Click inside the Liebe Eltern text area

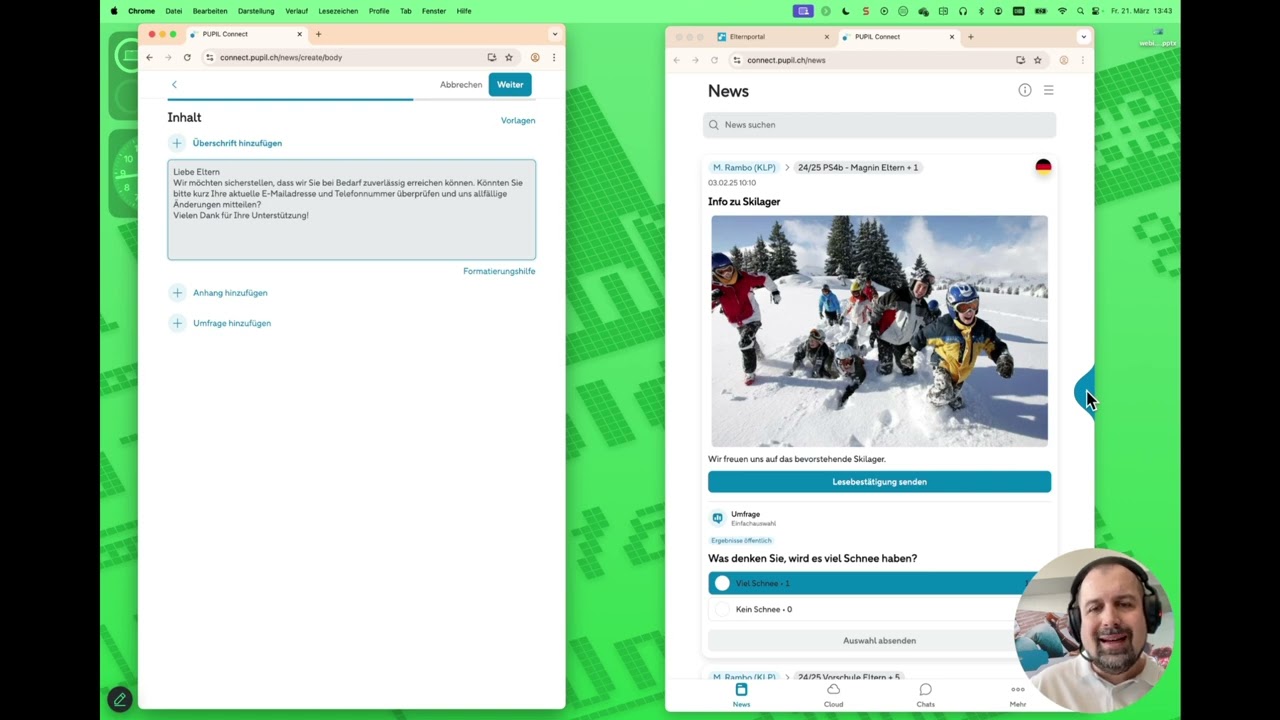(351, 210)
